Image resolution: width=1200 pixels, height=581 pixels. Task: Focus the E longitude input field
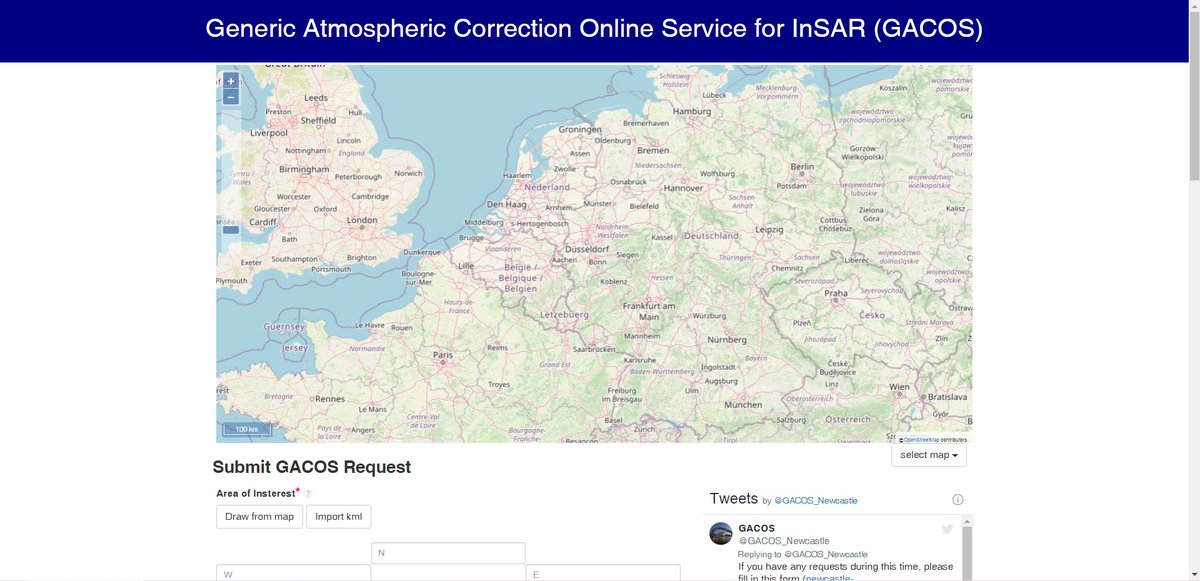coord(603,574)
